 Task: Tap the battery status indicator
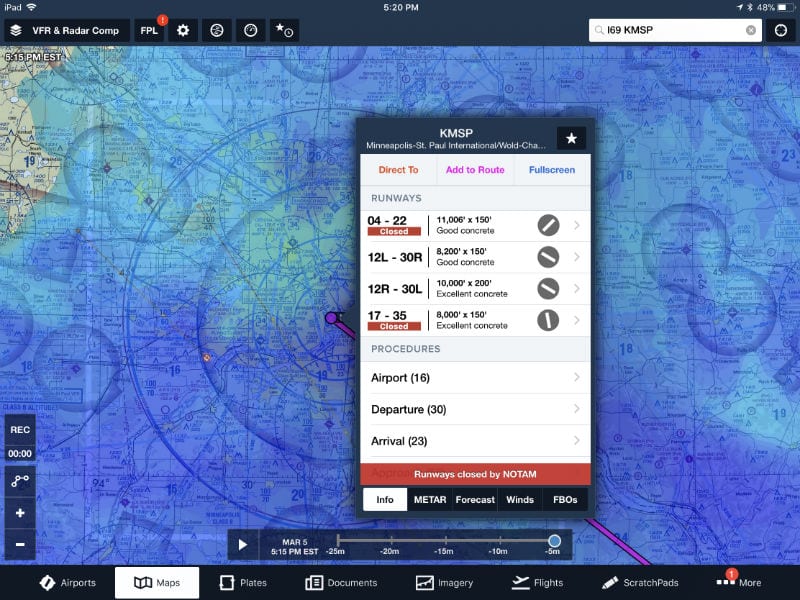[x=786, y=7]
